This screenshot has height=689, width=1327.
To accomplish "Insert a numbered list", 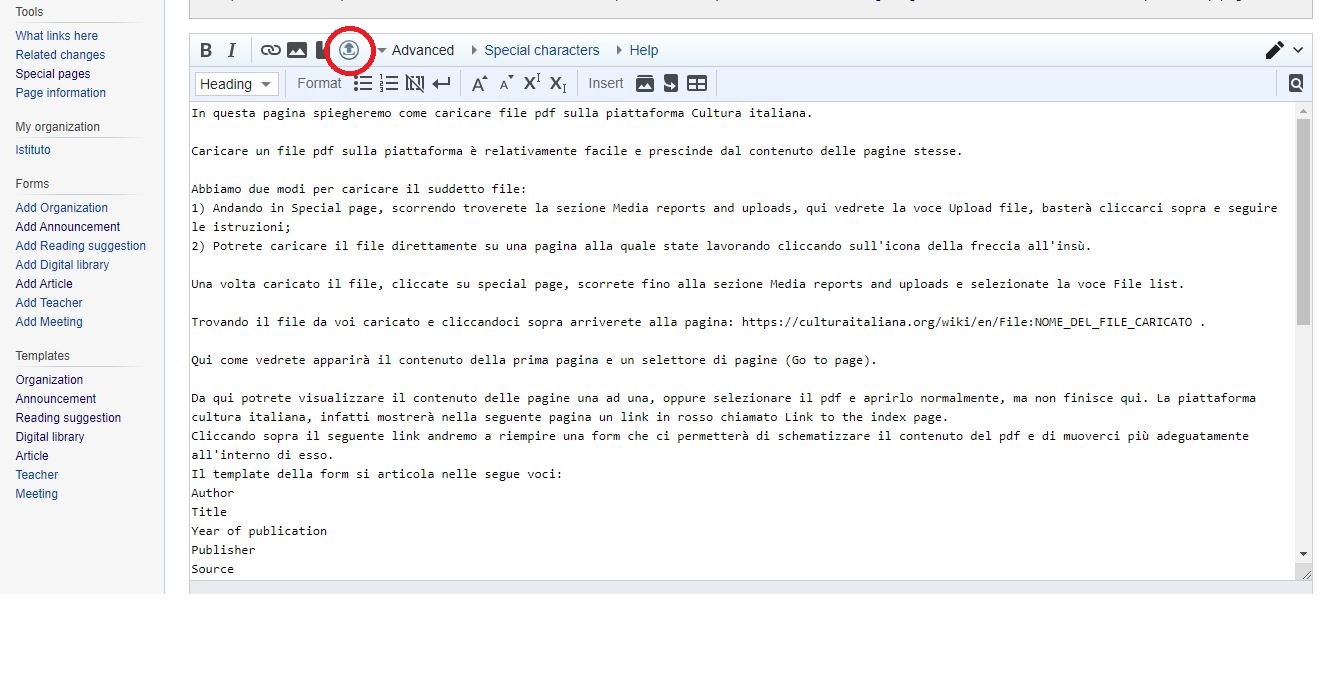I will pos(389,84).
